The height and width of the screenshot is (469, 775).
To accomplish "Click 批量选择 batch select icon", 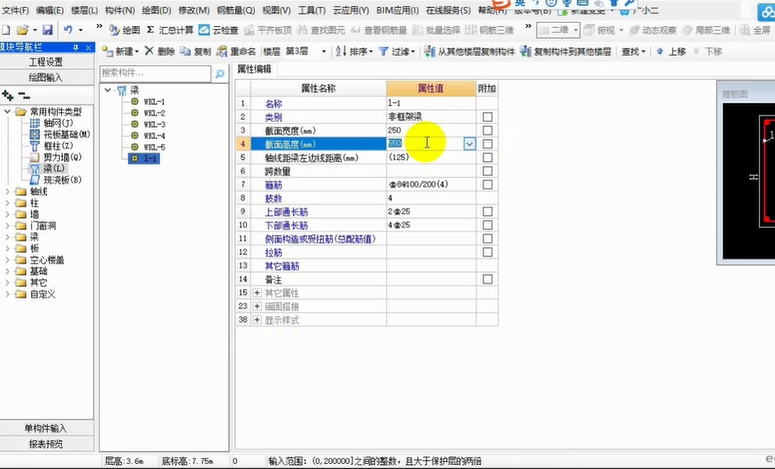I will click(418, 30).
